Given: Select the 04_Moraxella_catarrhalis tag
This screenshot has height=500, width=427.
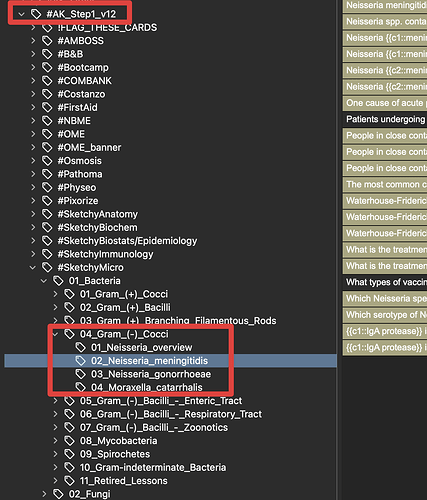Looking at the screenshot, I should [x=147, y=387].
